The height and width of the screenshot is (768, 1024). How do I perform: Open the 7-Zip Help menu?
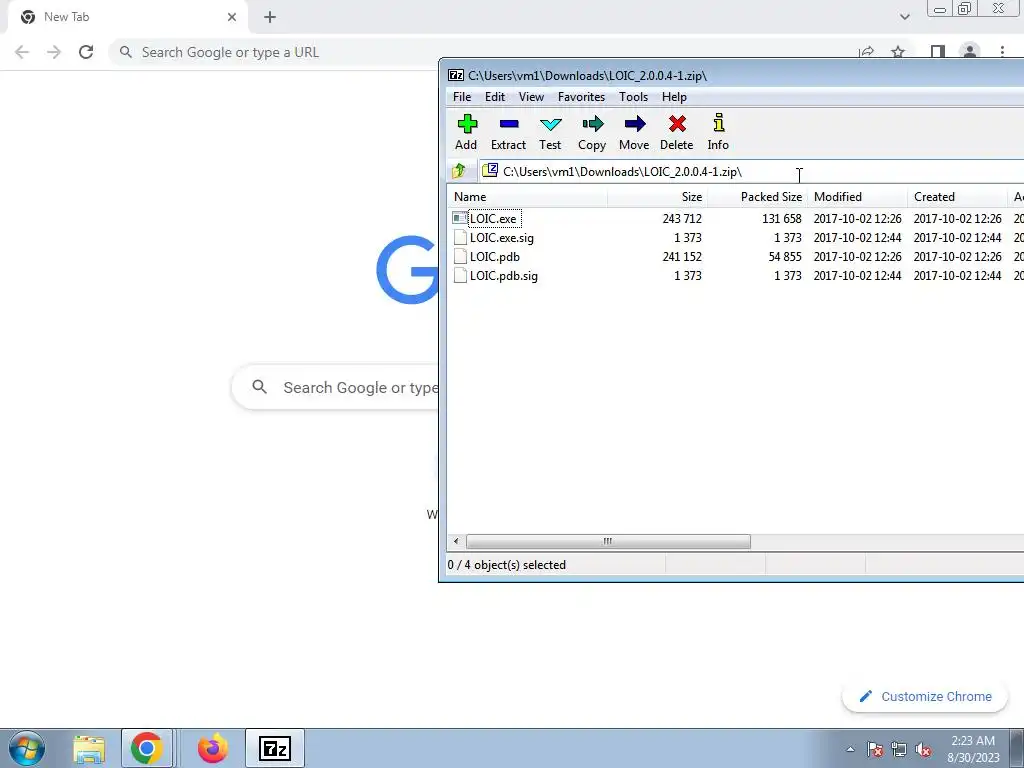point(674,97)
